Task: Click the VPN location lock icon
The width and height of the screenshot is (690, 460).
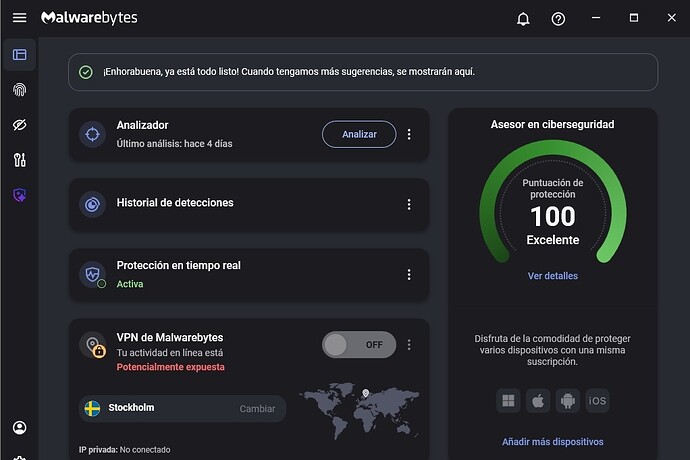Action: [93, 345]
